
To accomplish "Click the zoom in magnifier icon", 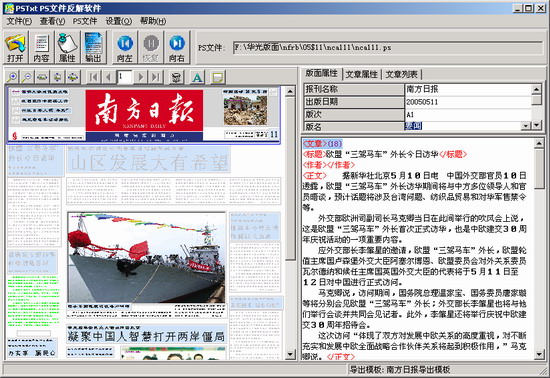I will click(x=12, y=77).
